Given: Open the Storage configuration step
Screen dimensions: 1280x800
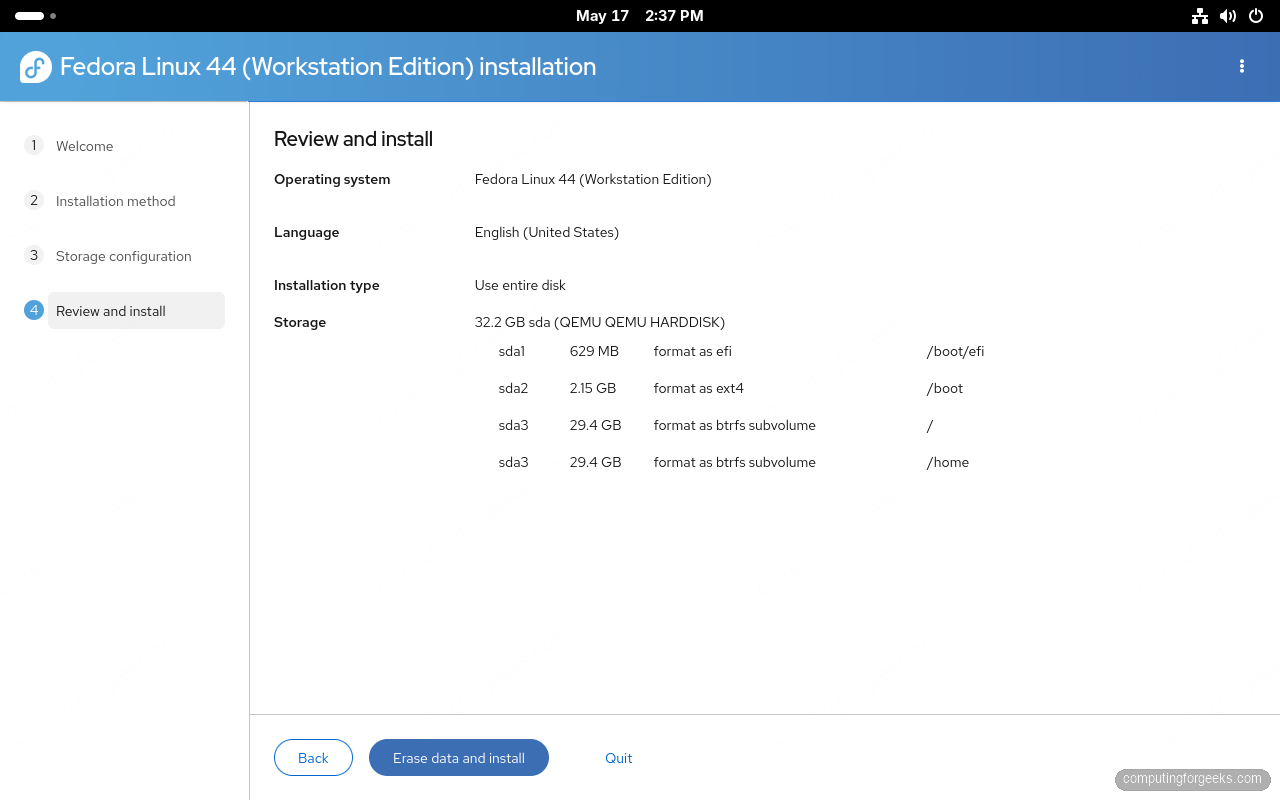Looking at the screenshot, I should 123,256.
